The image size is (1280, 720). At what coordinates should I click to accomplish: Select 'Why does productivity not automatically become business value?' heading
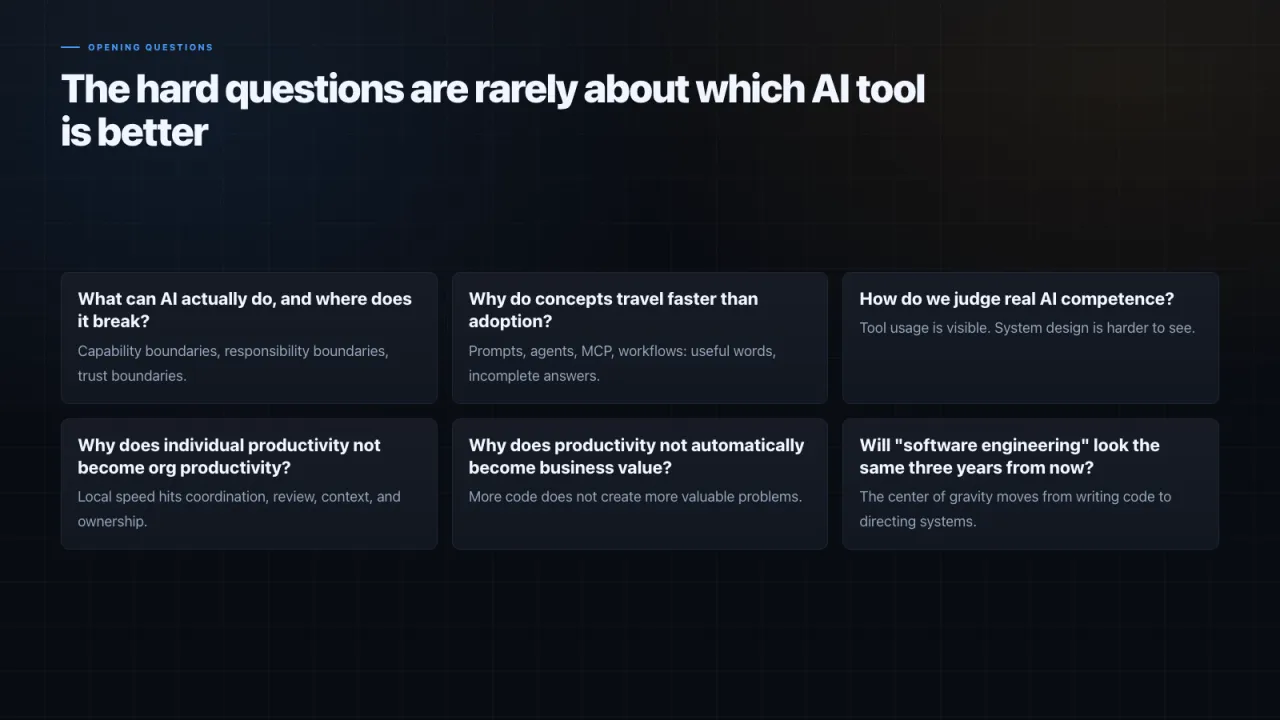click(x=636, y=456)
